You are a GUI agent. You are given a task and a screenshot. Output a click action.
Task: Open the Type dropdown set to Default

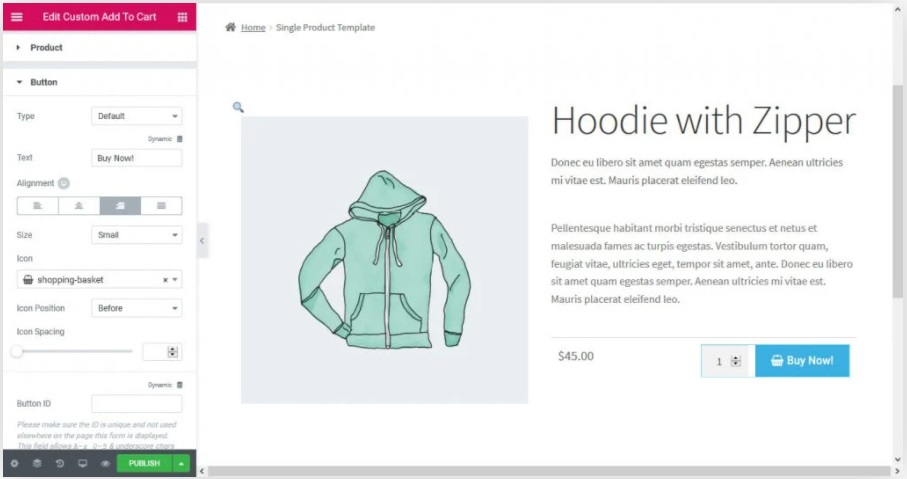click(x=137, y=116)
